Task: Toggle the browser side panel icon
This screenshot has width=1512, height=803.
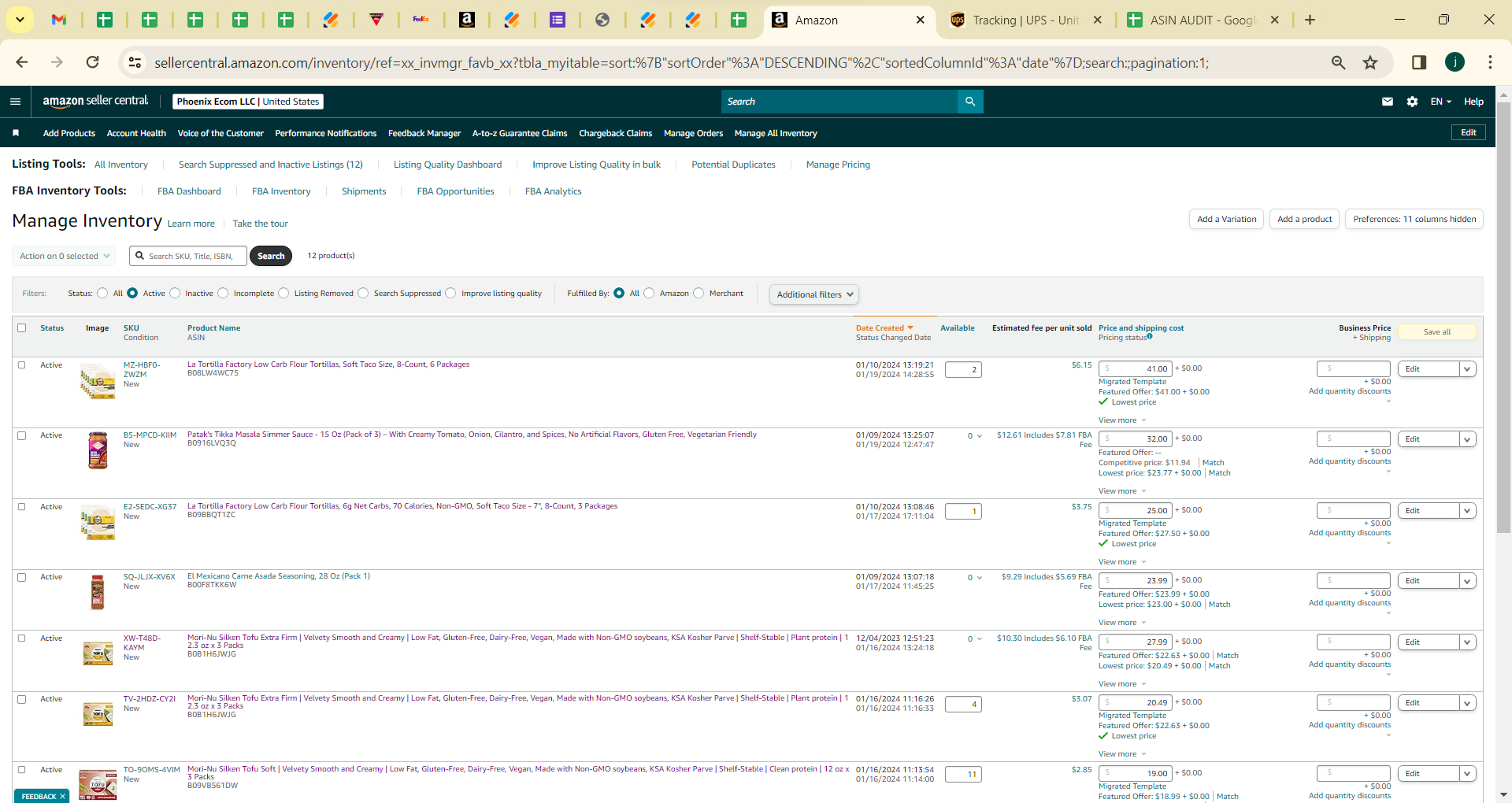Action: [x=1419, y=62]
